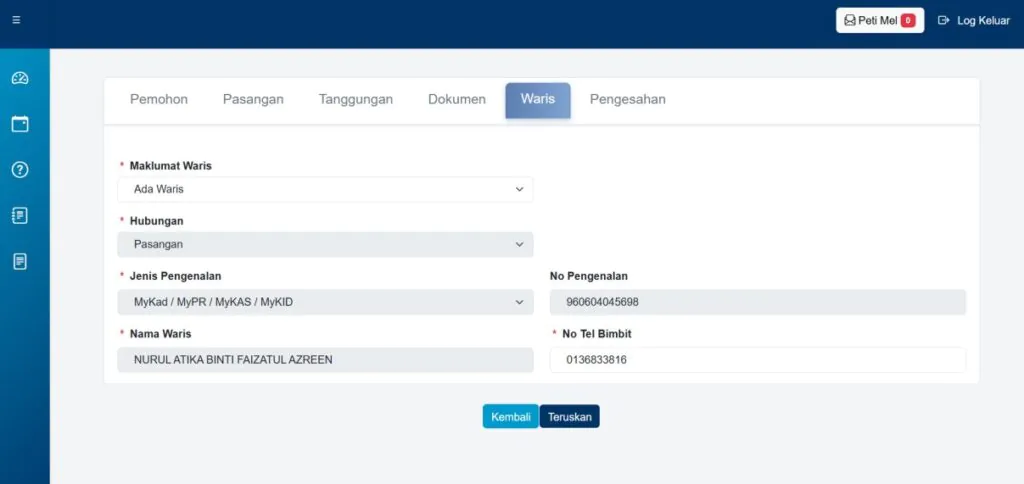The width and height of the screenshot is (1024, 484).
Task: Switch to the Pemohon tab
Action: pyautogui.click(x=159, y=99)
